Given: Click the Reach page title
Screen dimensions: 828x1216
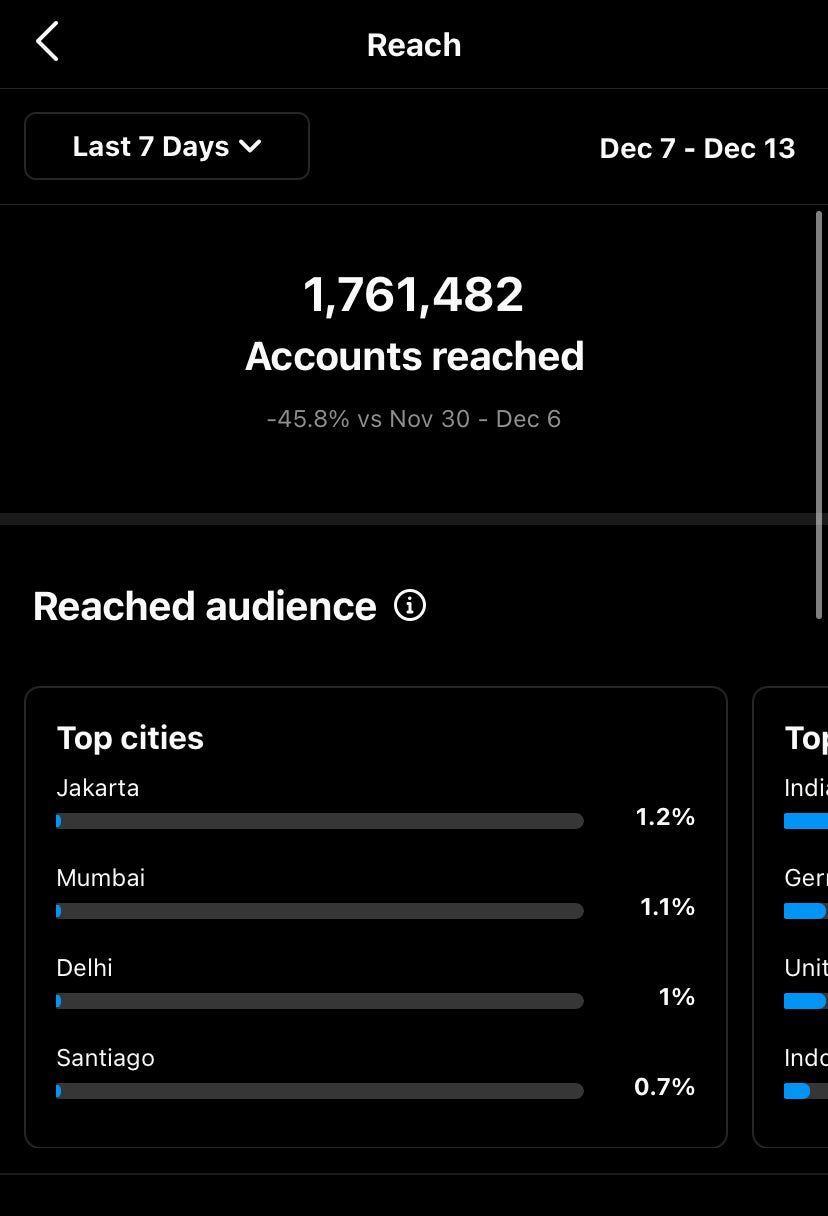Looking at the screenshot, I should [x=414, y=45].
